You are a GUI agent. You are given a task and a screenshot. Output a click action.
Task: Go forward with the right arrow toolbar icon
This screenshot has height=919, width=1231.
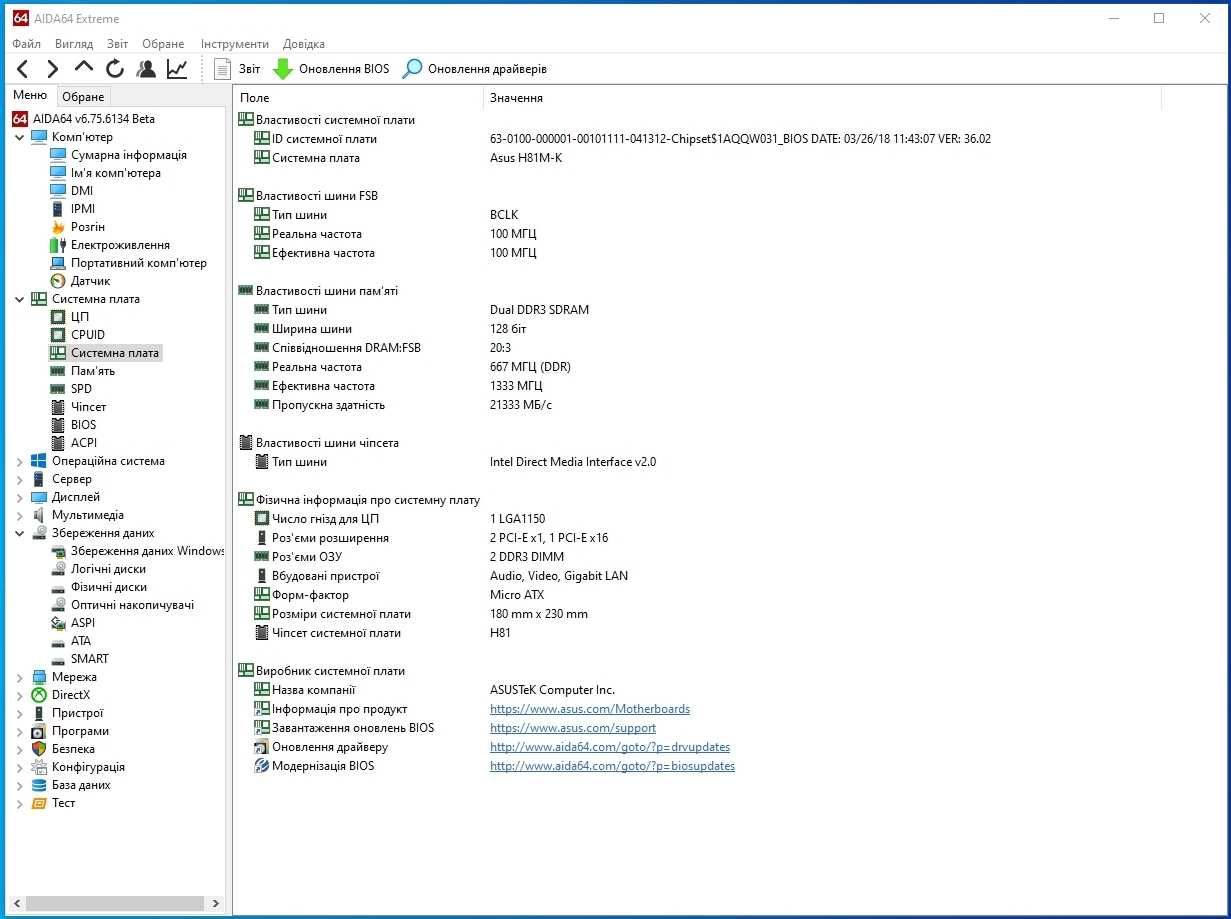(x=53, y=69)
